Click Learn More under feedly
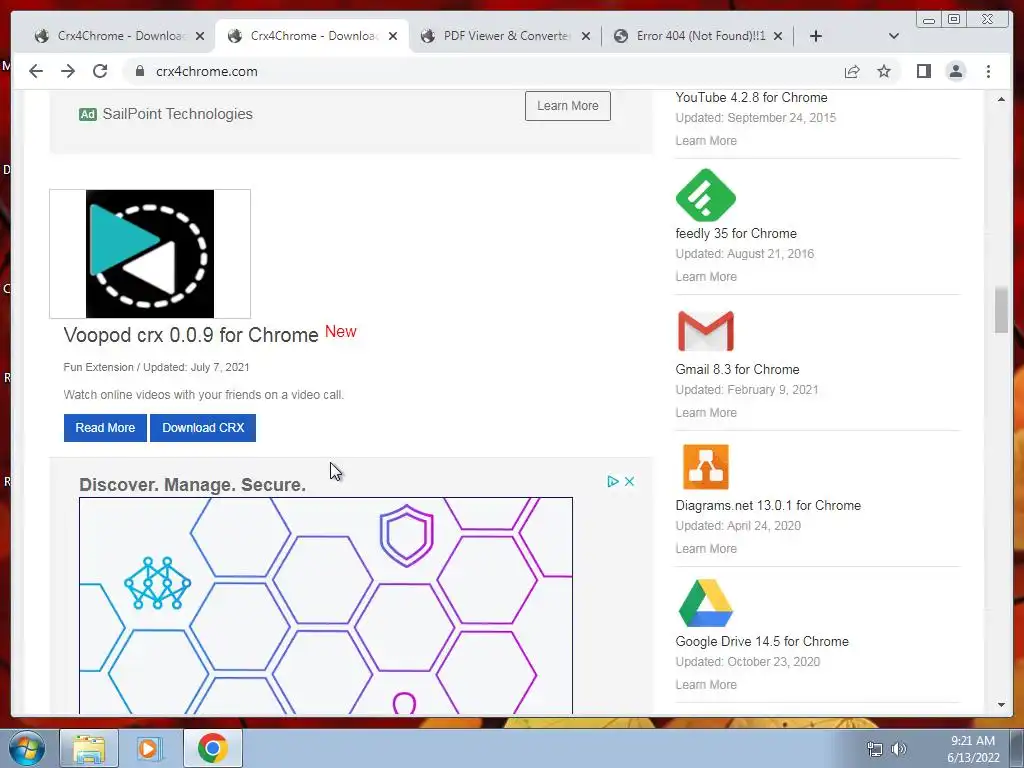Image resolution: width=1024 pixels, height=768 pixels. tap(706, 276)
